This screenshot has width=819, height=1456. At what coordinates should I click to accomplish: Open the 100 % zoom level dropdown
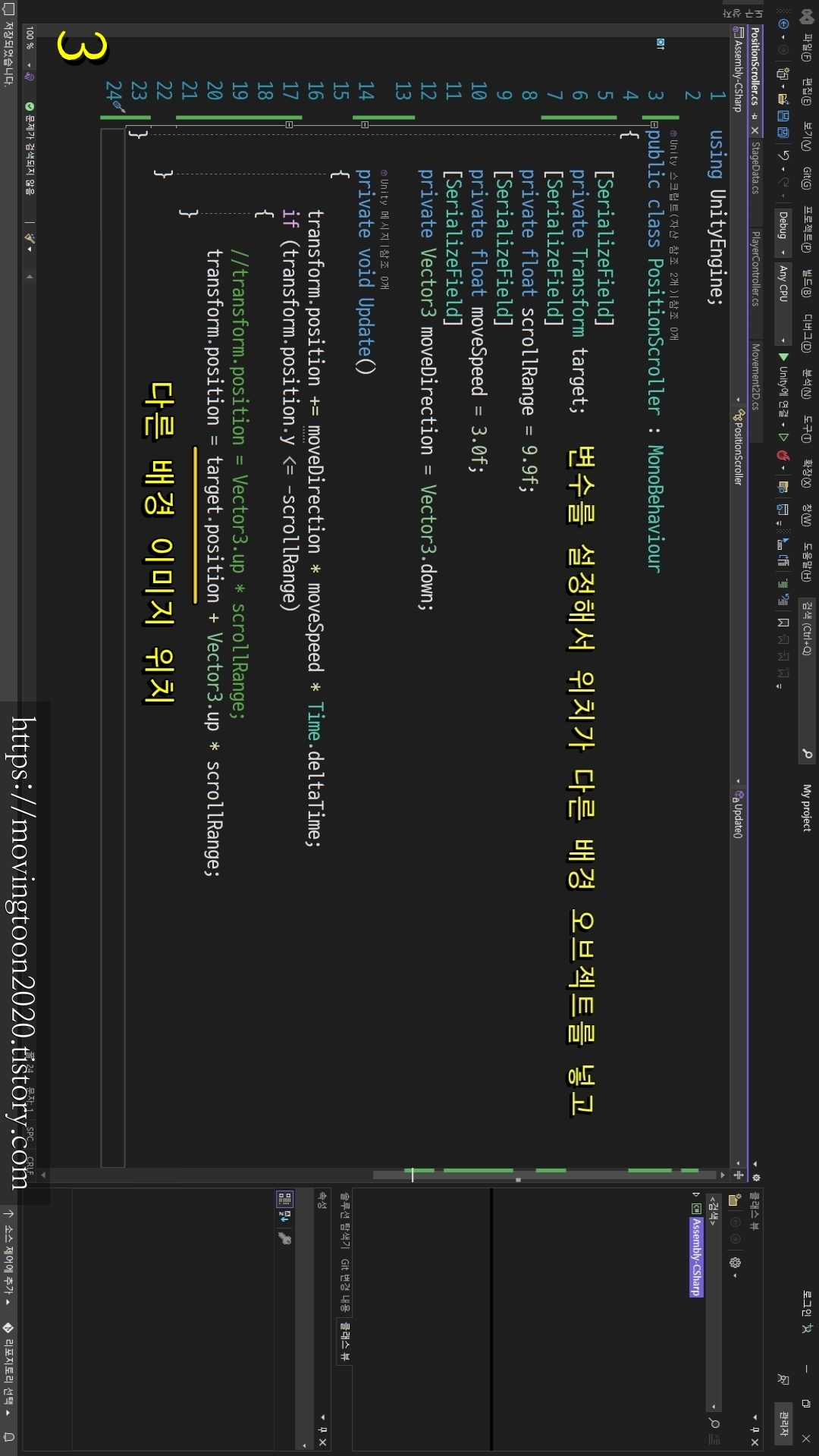pos(30,48)
